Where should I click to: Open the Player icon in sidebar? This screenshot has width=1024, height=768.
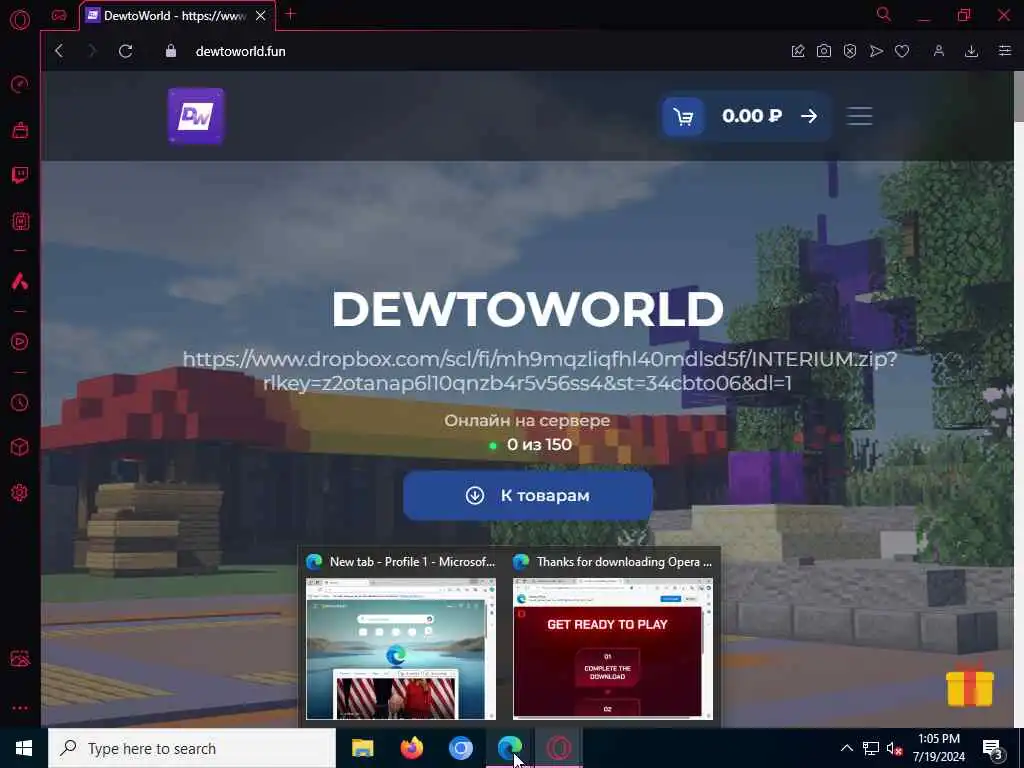point(20,342)
